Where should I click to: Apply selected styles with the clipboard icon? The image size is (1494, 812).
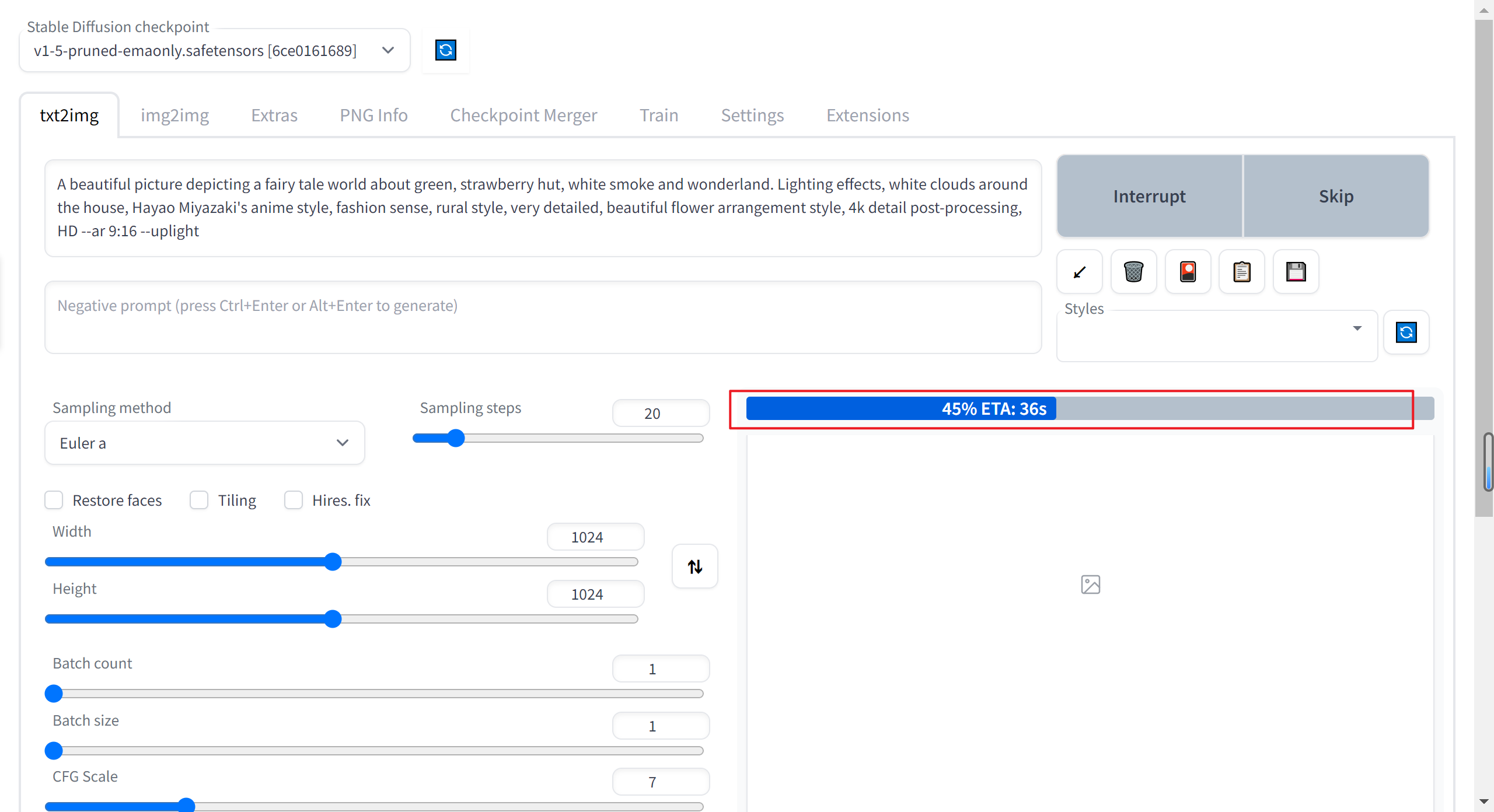(1241, 272)
